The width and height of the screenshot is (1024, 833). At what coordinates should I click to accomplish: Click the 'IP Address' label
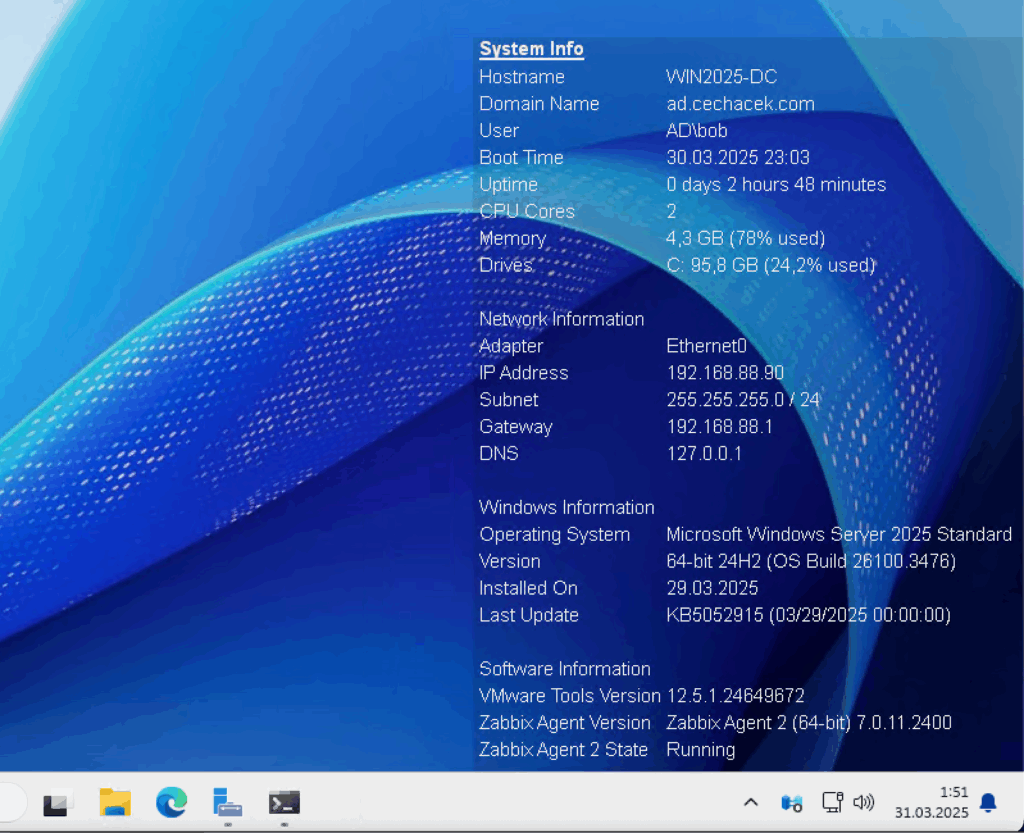coord(524,373)
